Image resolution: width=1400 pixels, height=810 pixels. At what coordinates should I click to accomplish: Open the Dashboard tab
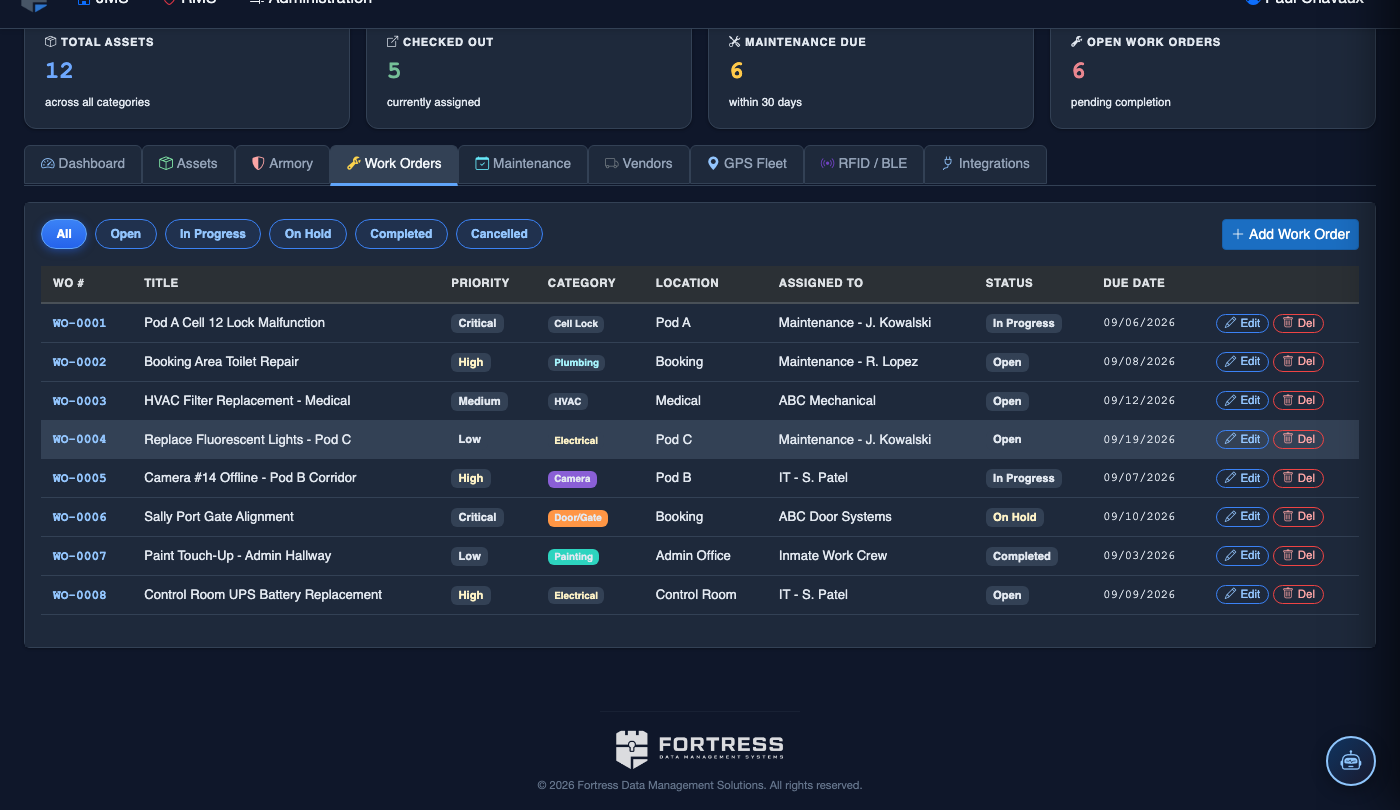[x=83, y=164]
